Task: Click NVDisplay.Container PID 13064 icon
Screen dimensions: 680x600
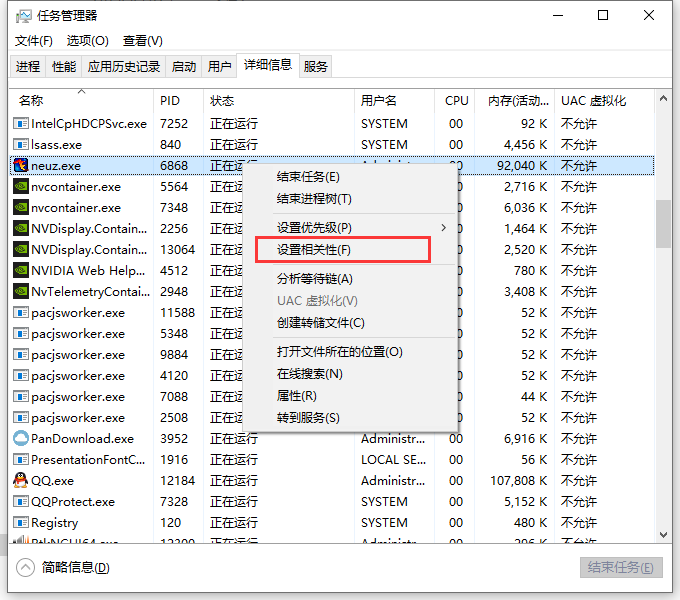Action: (20, 249)
